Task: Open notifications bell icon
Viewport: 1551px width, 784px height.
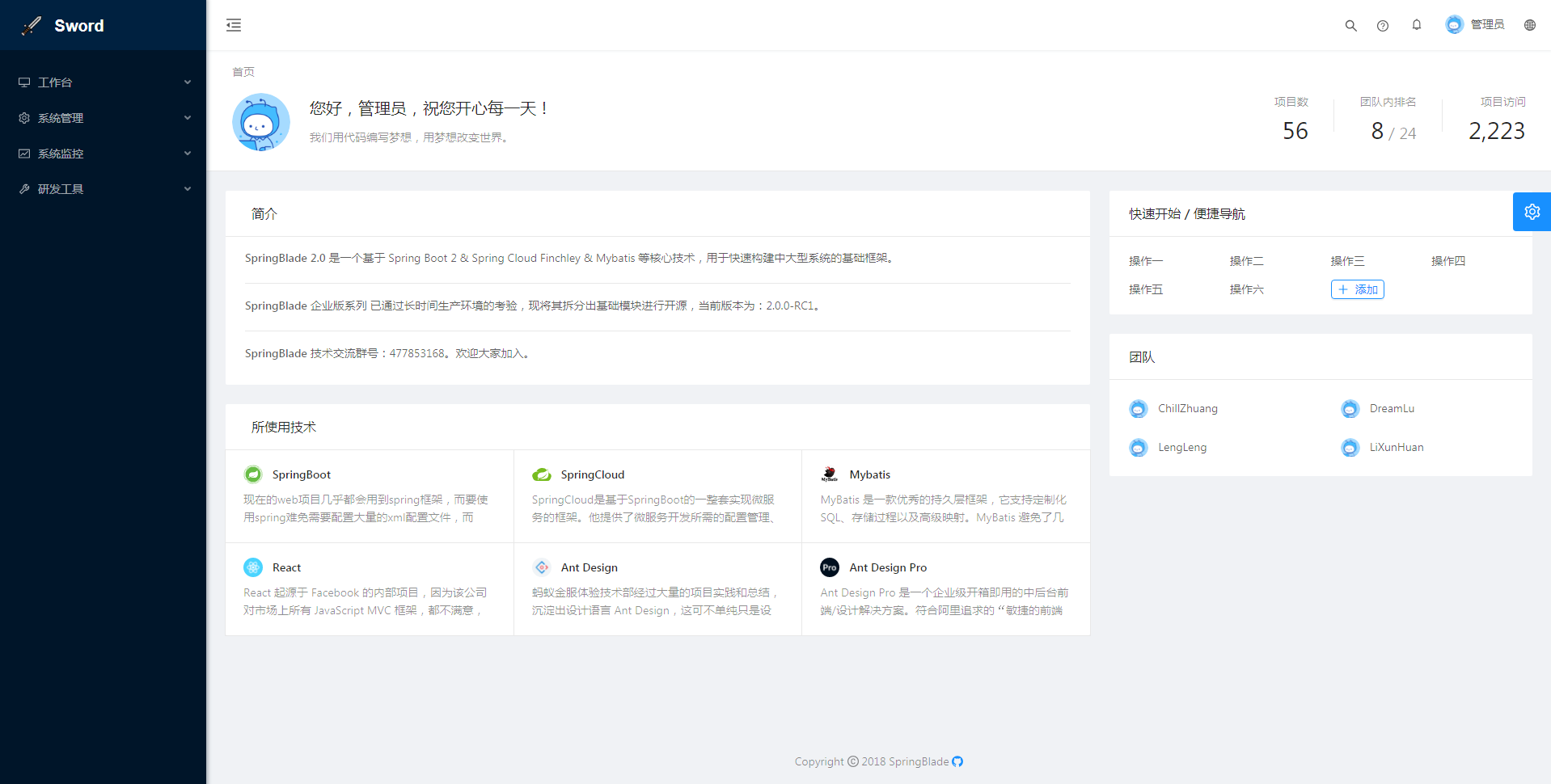Action: point(1417,25)
